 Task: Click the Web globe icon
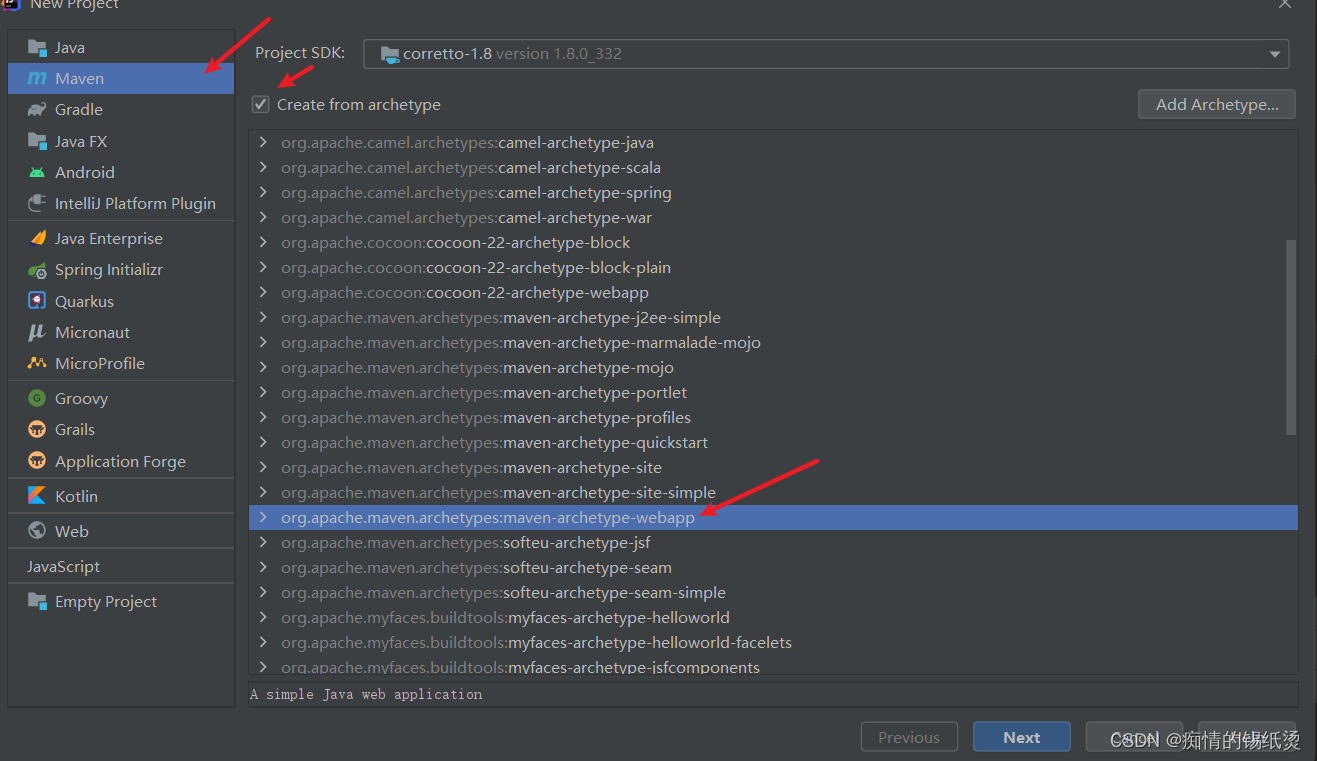(x=37, y=531)
